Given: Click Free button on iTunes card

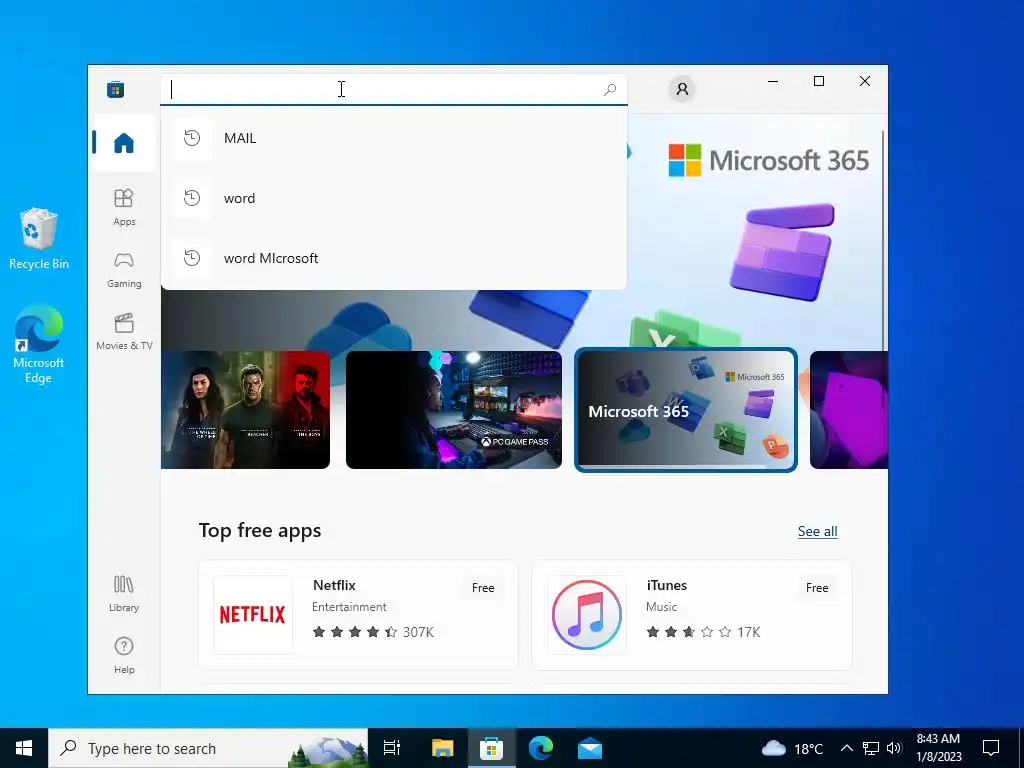Looking at the screenshot, I should click(x=817, y=588).
